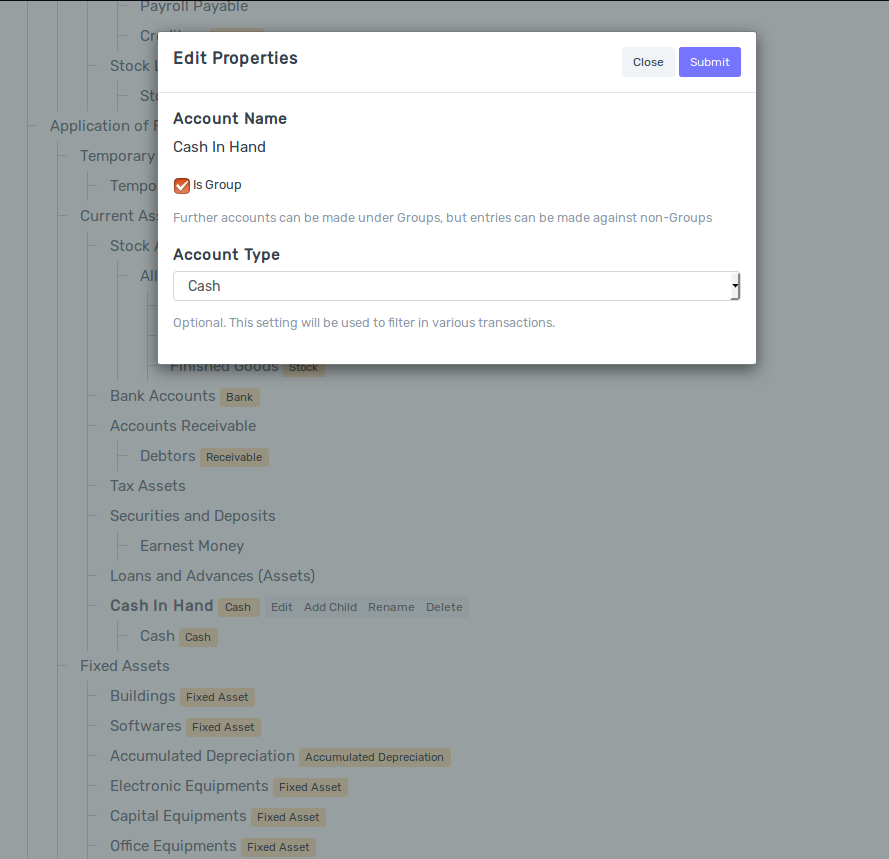Open the Account Type dropdown

click(x=456, y=285)
